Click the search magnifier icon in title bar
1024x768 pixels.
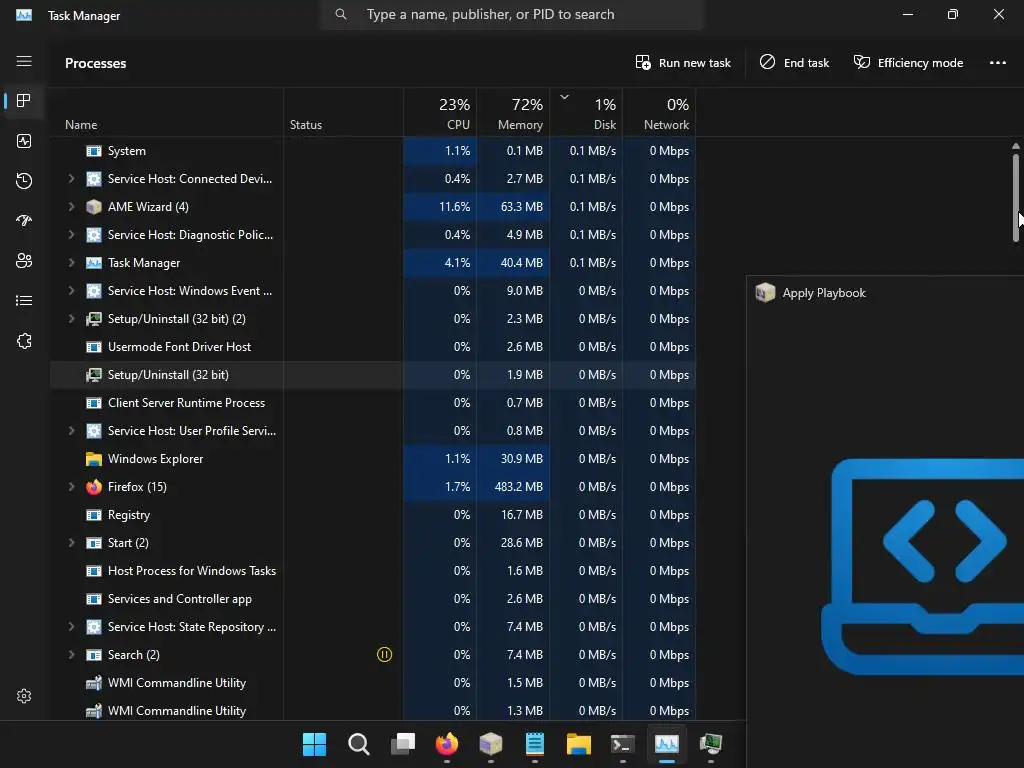click(341, 14)
